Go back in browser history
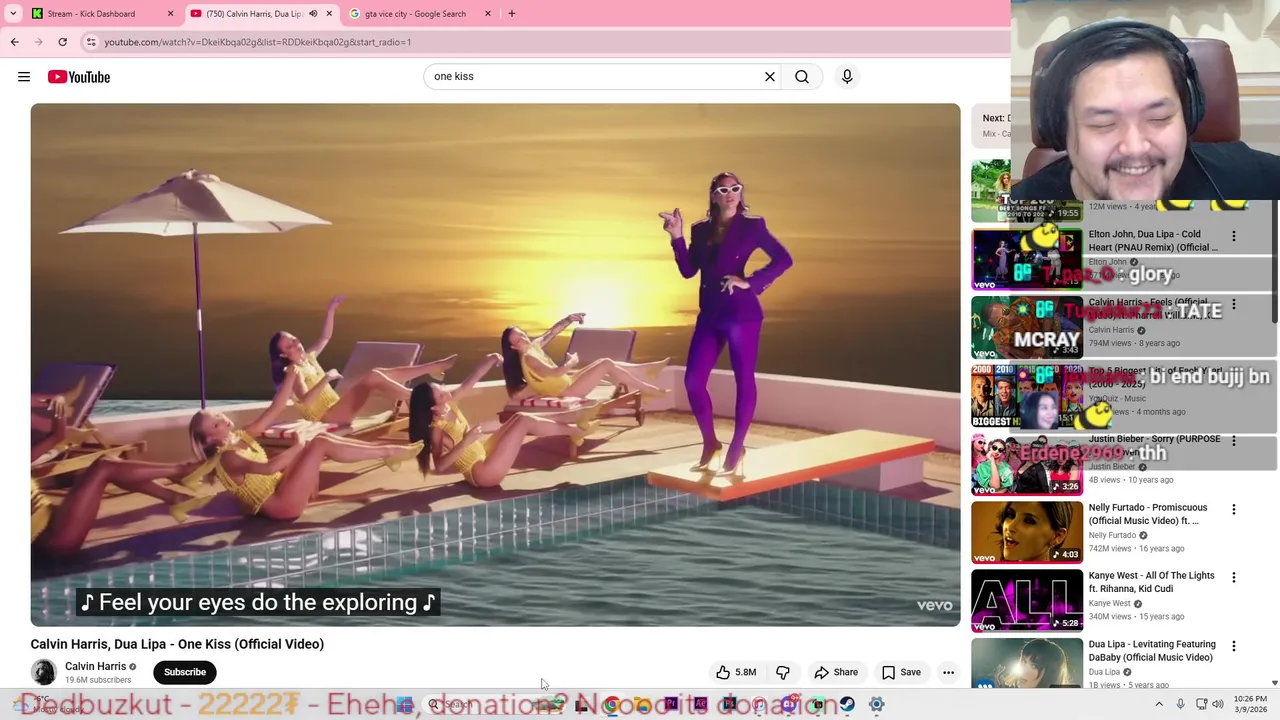 (14, 42)
